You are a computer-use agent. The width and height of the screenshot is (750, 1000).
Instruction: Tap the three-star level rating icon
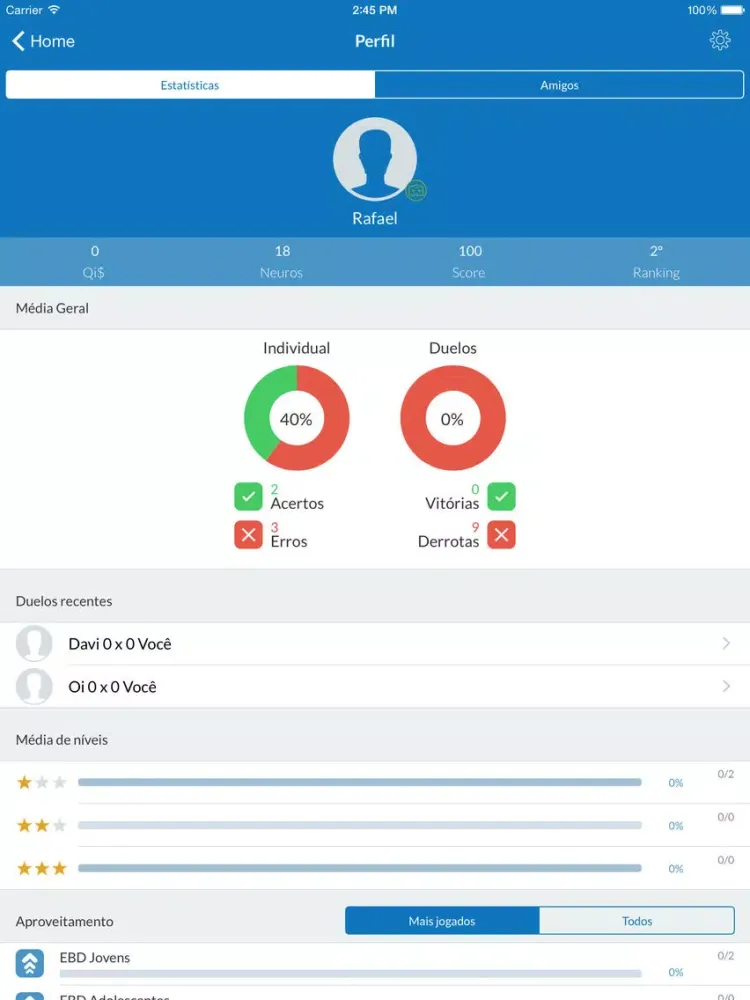click(x=41, y=868)
